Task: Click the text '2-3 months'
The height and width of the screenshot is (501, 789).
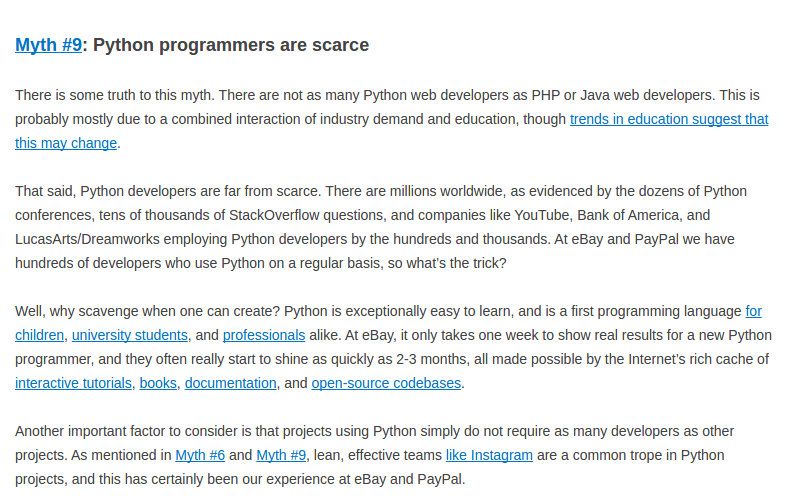Action: [x=433, y=359]
